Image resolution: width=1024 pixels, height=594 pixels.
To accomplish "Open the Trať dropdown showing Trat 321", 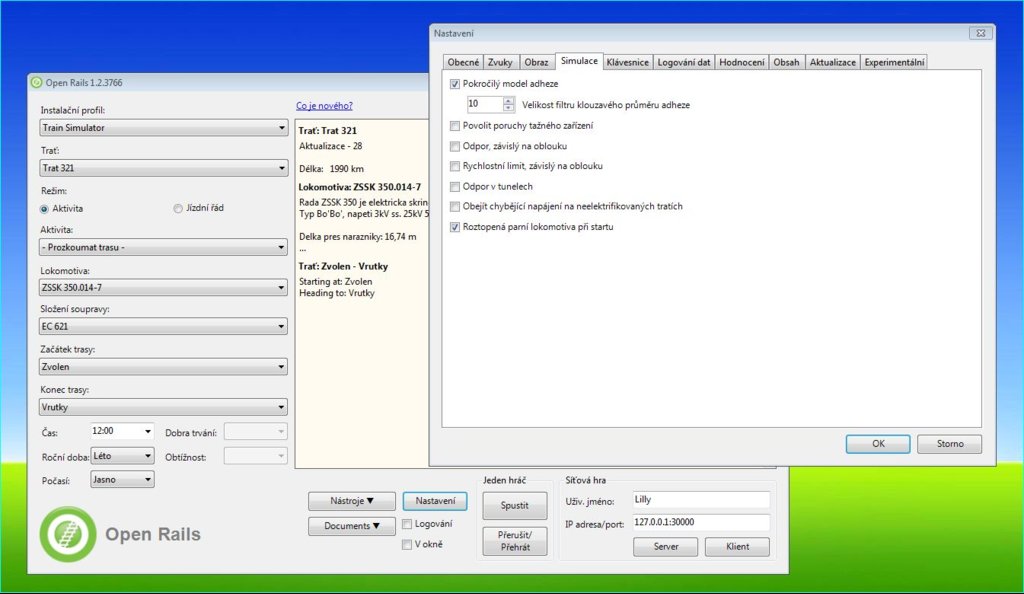I will (163, 168).
